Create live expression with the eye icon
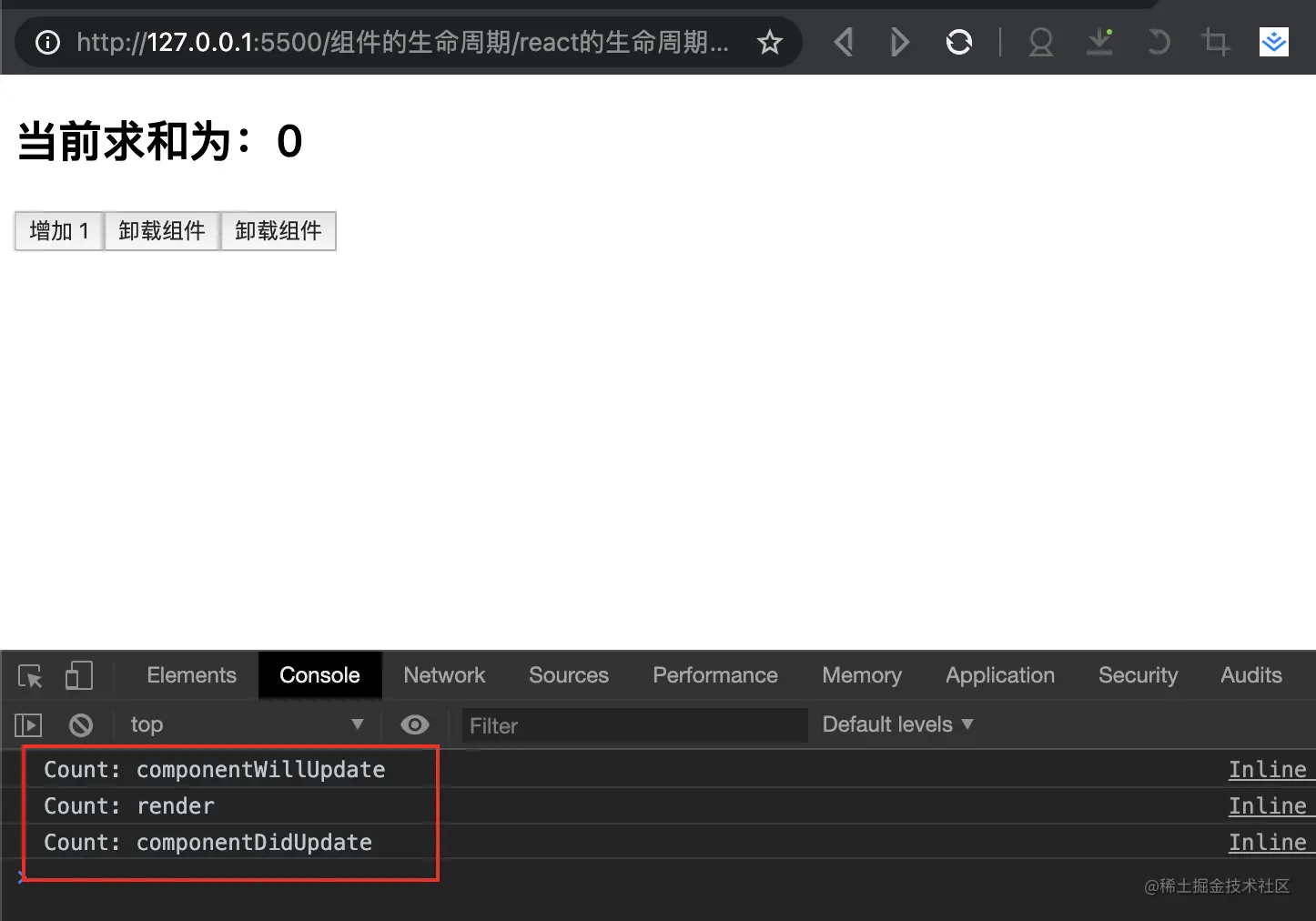The height and width of the screenshot is (921, 1316). [415, 724]
